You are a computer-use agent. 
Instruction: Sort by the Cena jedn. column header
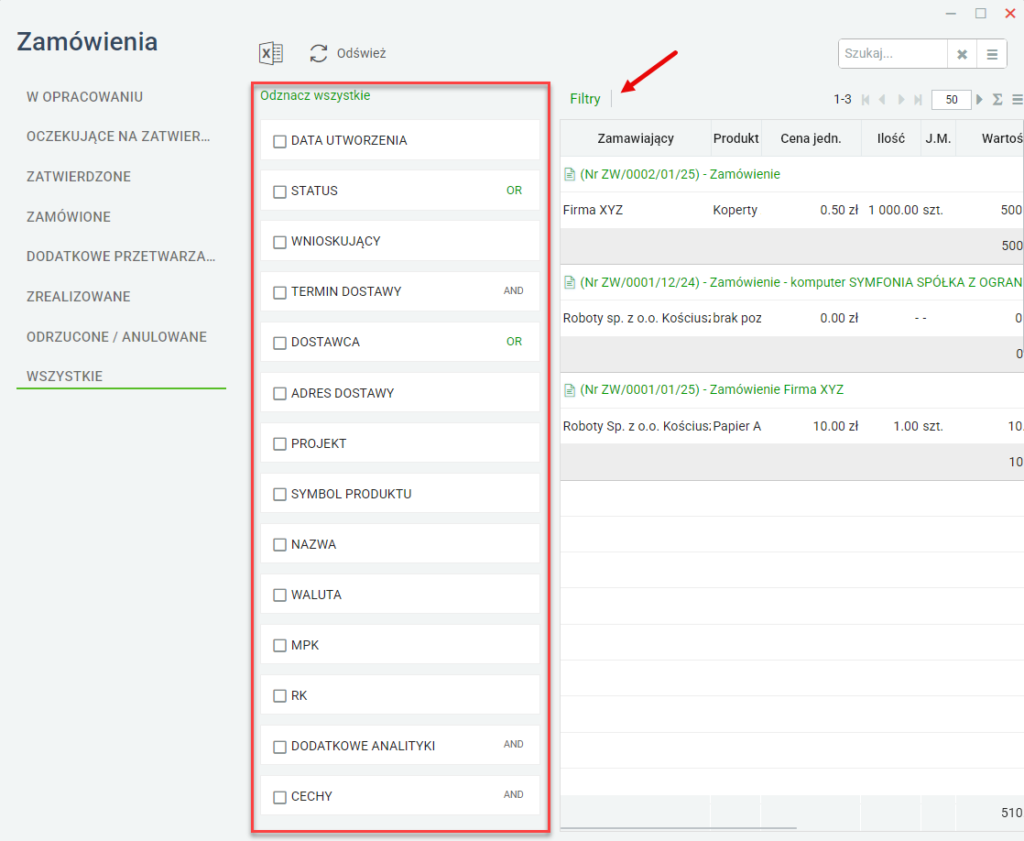click(x=810, y=138)
